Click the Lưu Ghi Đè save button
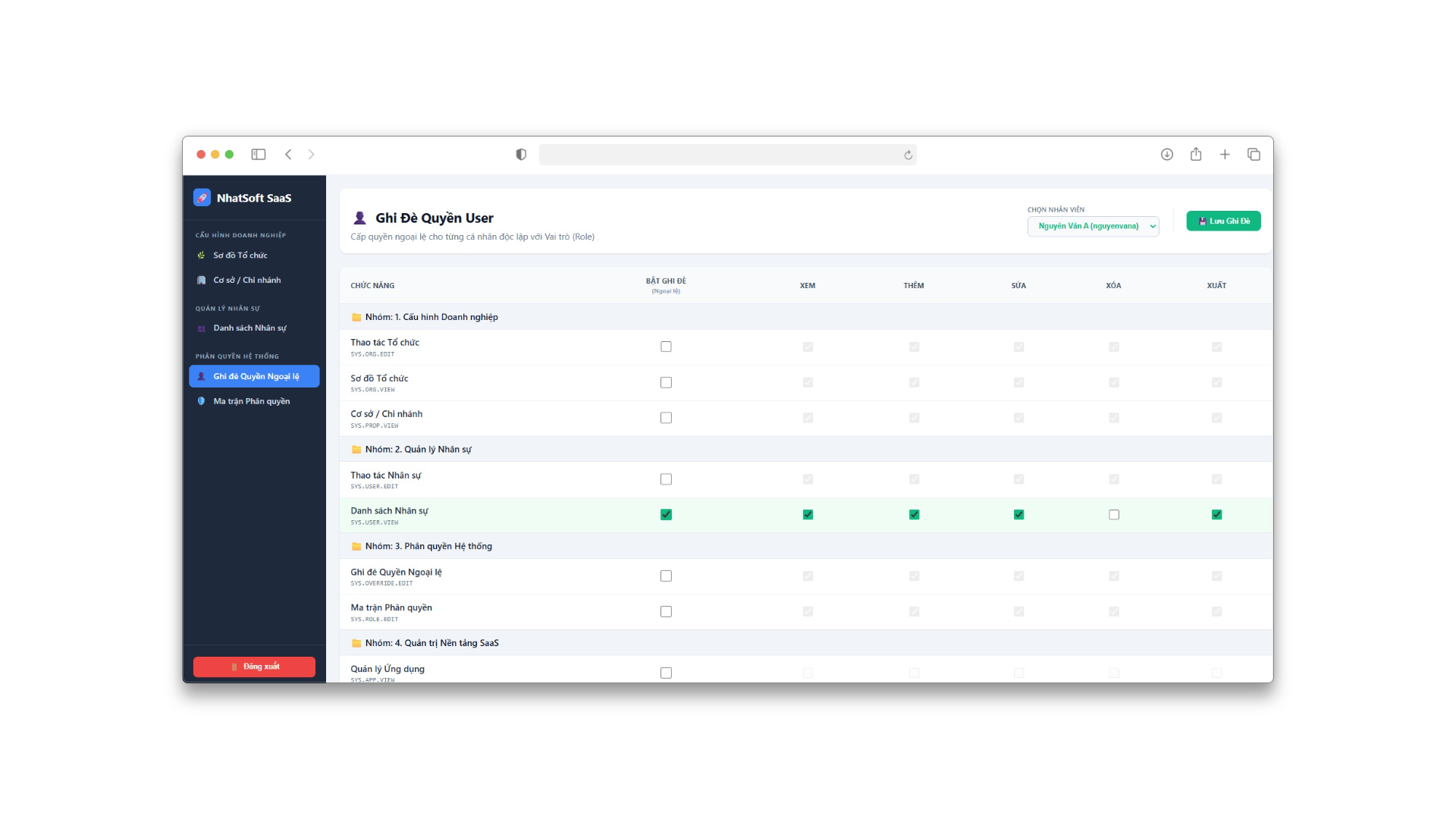The width and height of the screenshot is (1456, 819). pyautogui.click(x=1223, y=221)
